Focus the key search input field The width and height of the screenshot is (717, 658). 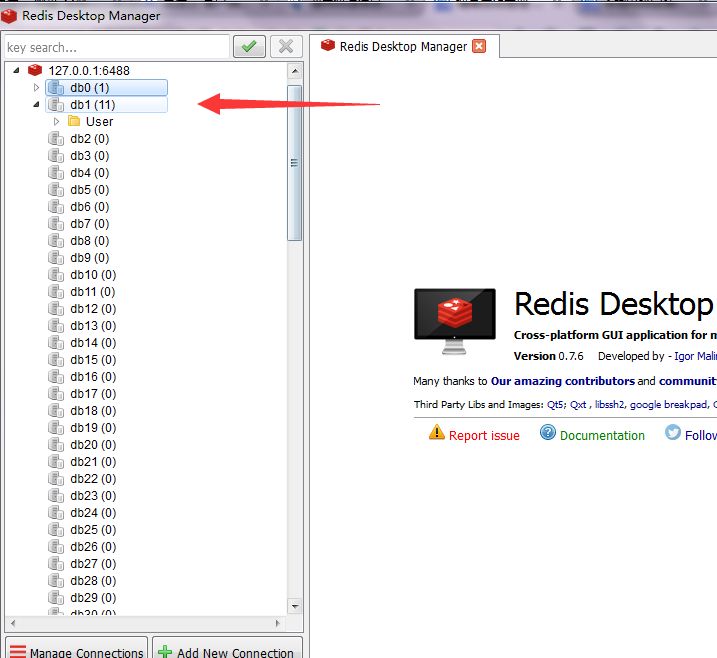click(117, 47)
